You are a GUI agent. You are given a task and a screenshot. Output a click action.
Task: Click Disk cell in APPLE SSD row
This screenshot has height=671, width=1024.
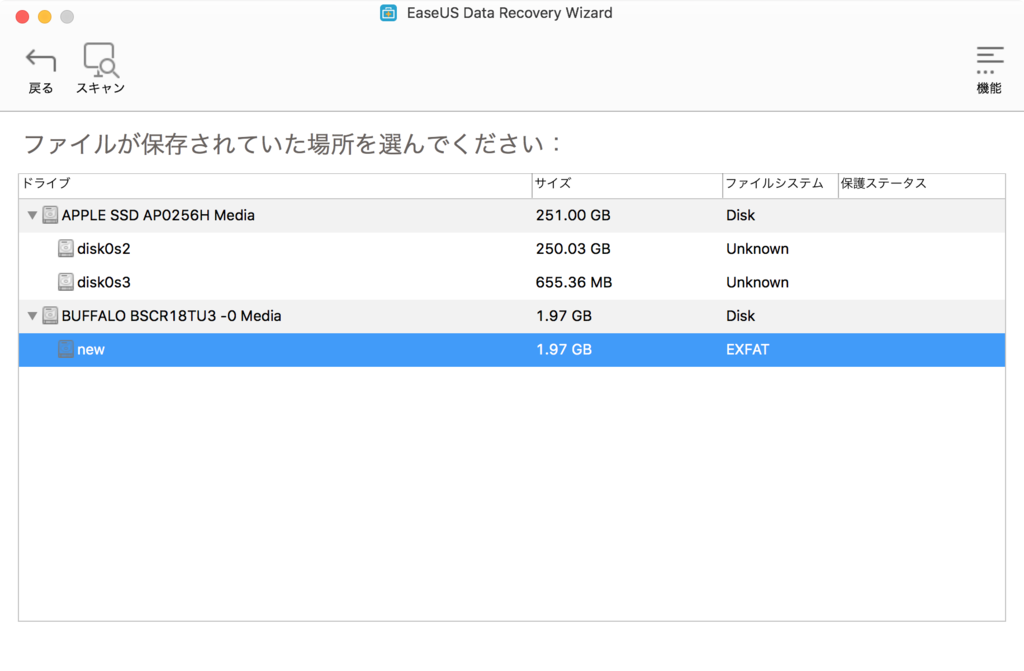coord(740,216)
